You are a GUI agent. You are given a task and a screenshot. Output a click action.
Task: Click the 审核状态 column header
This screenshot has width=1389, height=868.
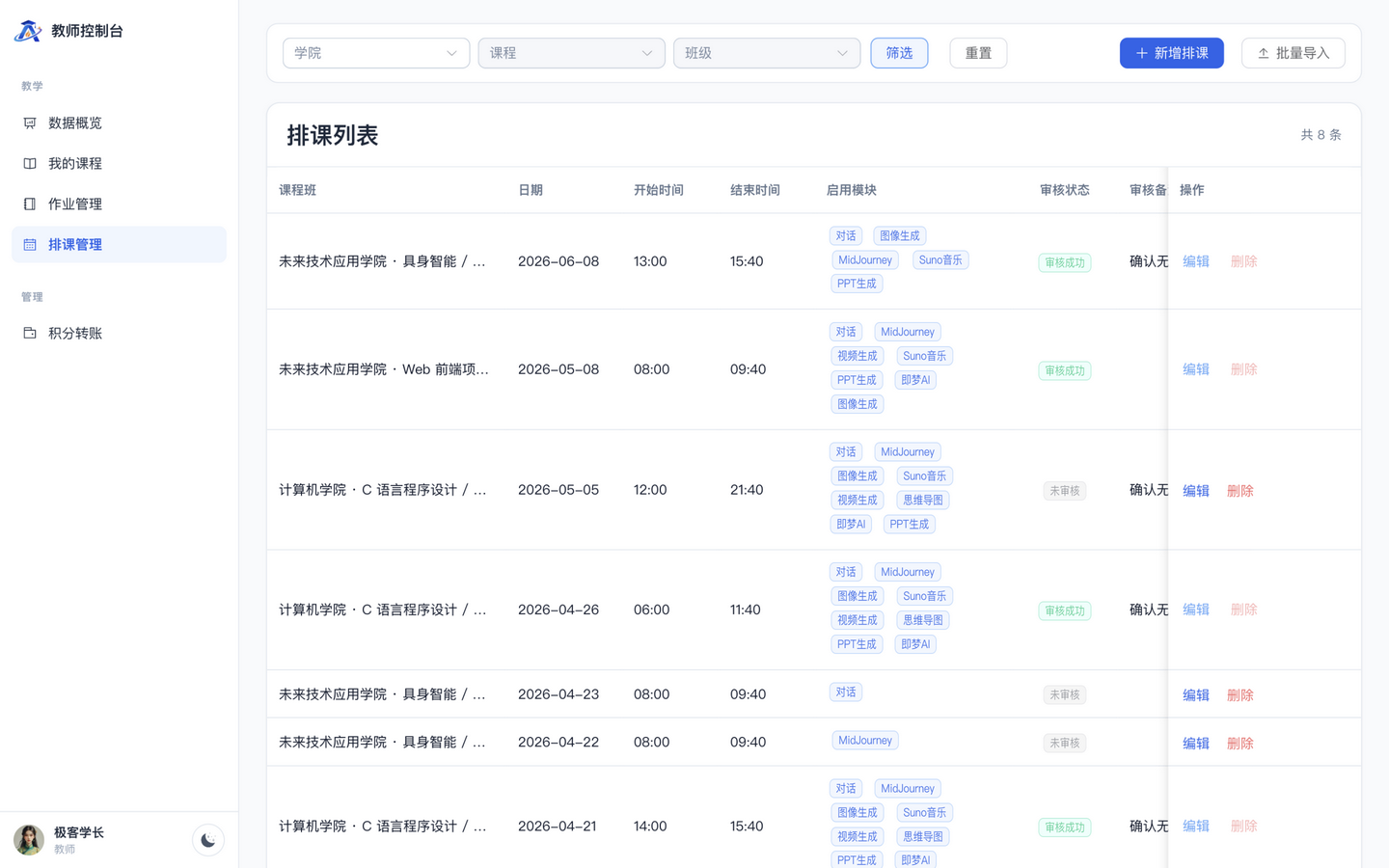coord(1065,190)
